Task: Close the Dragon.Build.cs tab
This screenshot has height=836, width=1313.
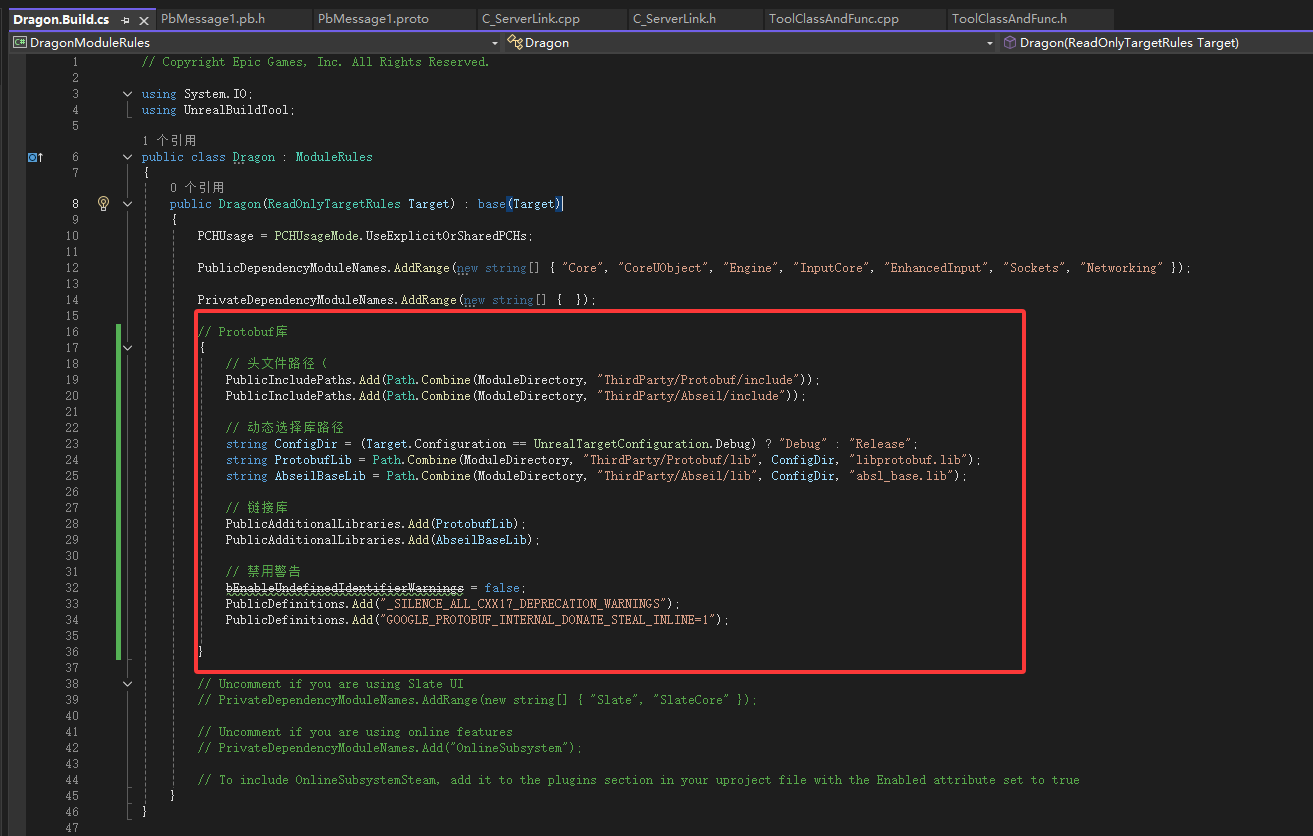Action: [x=143, y=17]
